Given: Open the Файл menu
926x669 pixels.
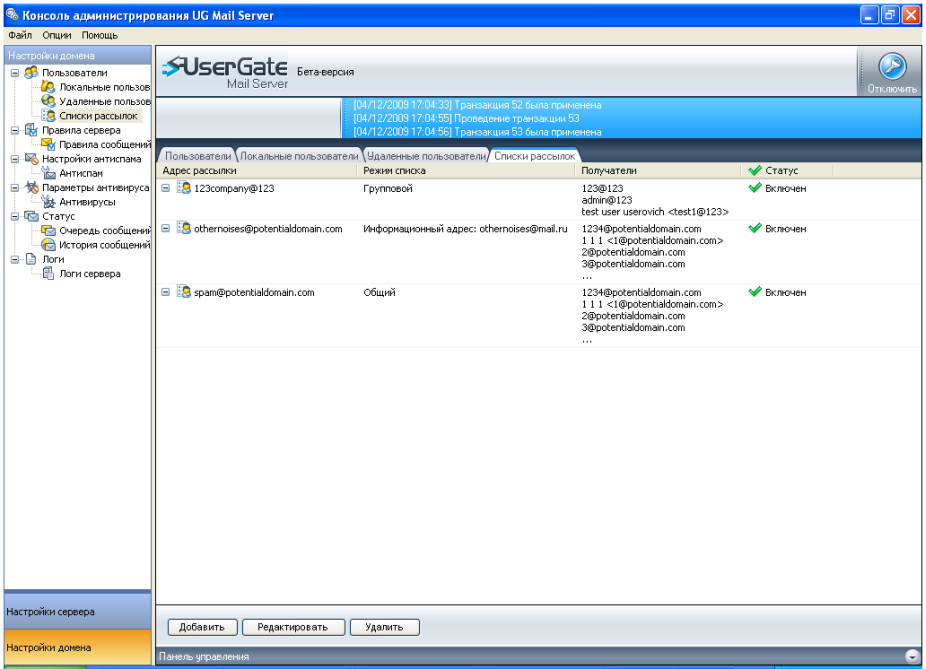Looking at the screenshot, I should pyautogui.click(x=20, y=35).
